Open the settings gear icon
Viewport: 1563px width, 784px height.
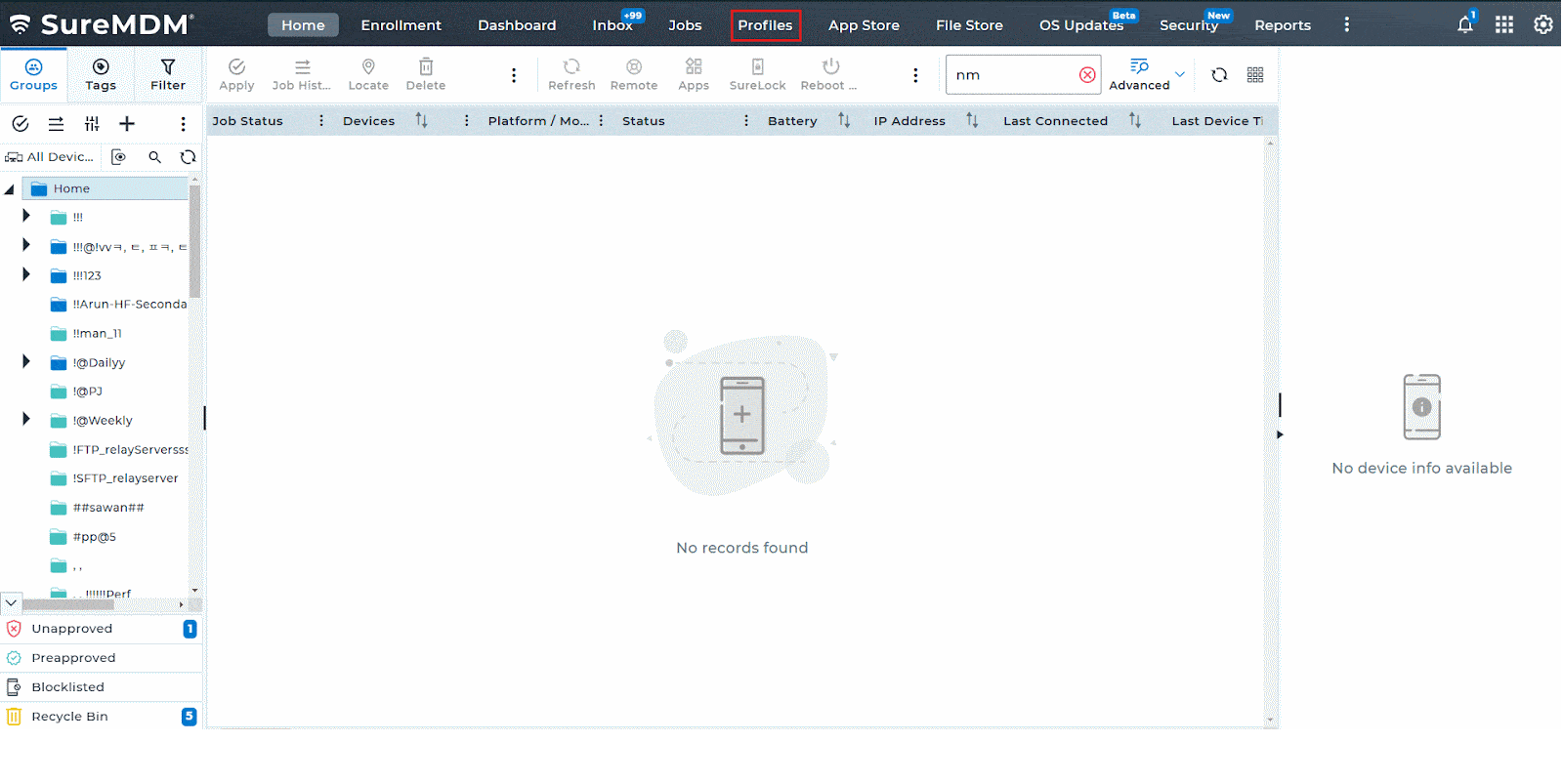pyautogui.click(x=1542, y=25)
